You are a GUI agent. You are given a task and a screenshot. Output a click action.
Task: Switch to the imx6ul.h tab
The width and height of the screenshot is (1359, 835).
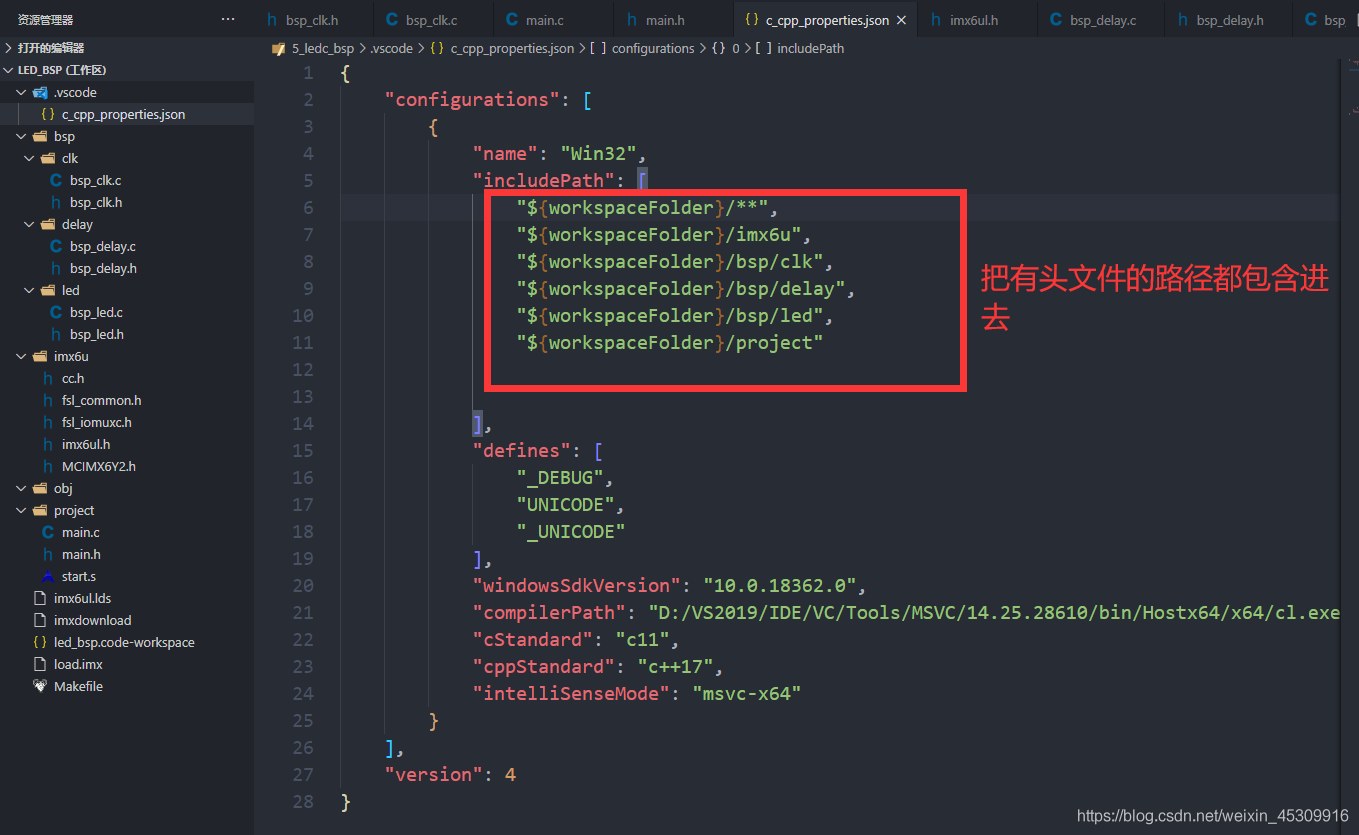(976, 20)
